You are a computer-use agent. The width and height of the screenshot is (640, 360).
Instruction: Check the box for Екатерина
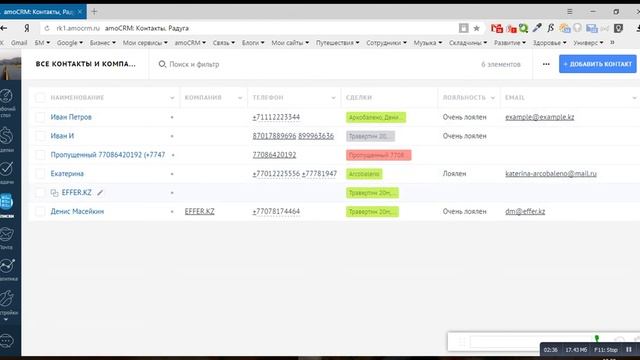tap(40, 174)
